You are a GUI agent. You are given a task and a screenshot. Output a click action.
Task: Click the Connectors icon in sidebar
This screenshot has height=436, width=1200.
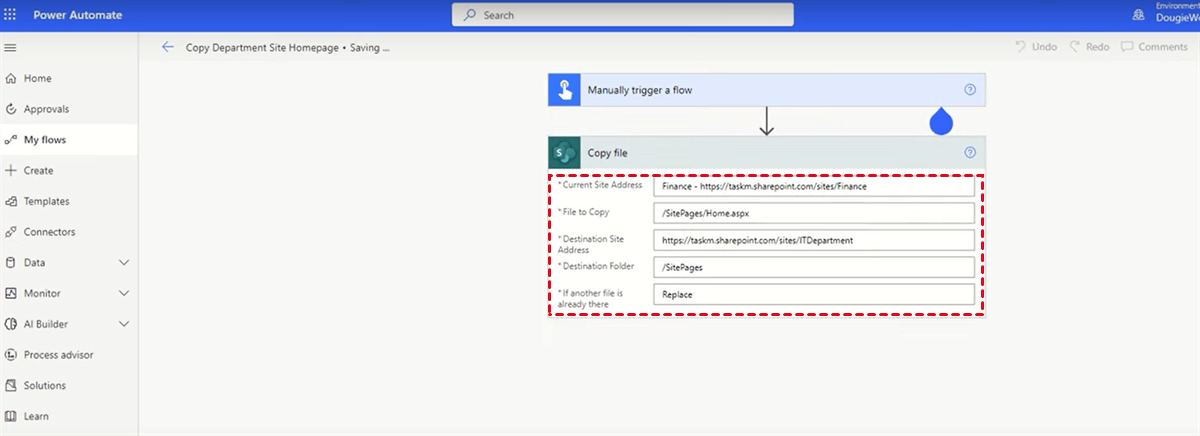point(11,232)
